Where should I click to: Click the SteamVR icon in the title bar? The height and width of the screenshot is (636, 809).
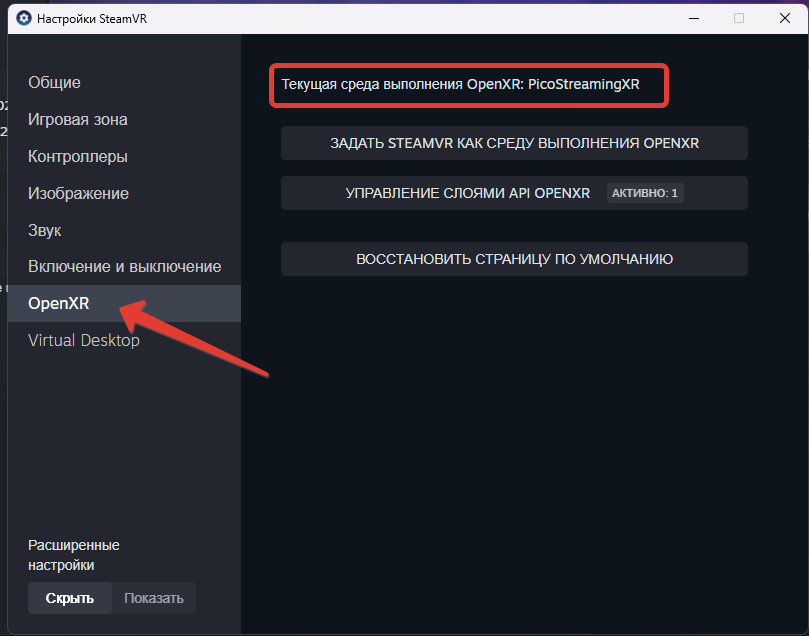[x=24, y=19]
